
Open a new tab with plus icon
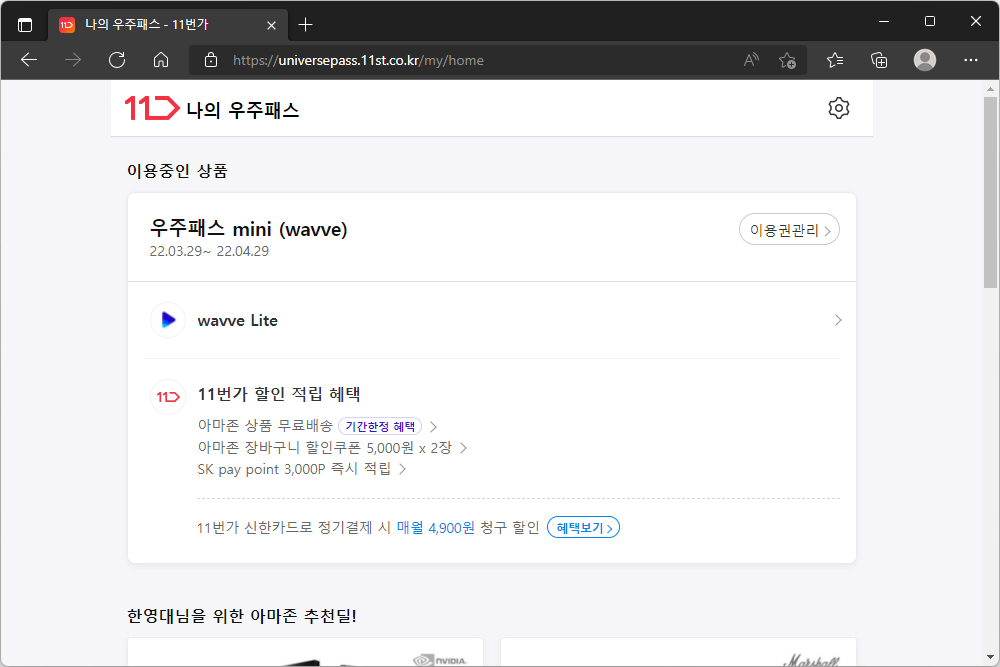click(x=305, y=25)
